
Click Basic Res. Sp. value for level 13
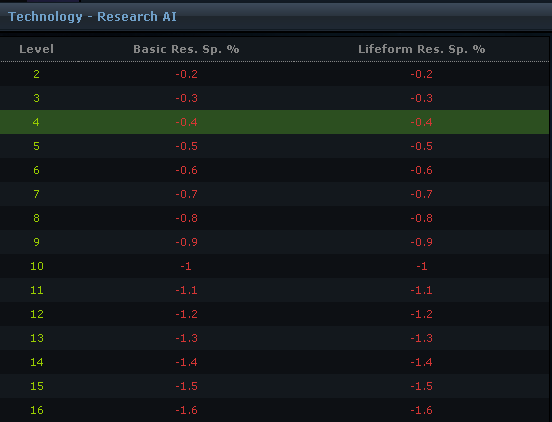pos(186,338)
